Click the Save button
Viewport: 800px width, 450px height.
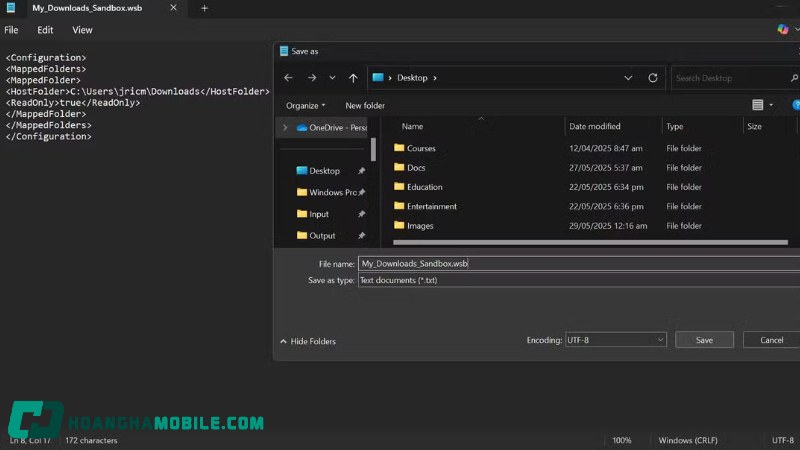click(x=704, y=340)
